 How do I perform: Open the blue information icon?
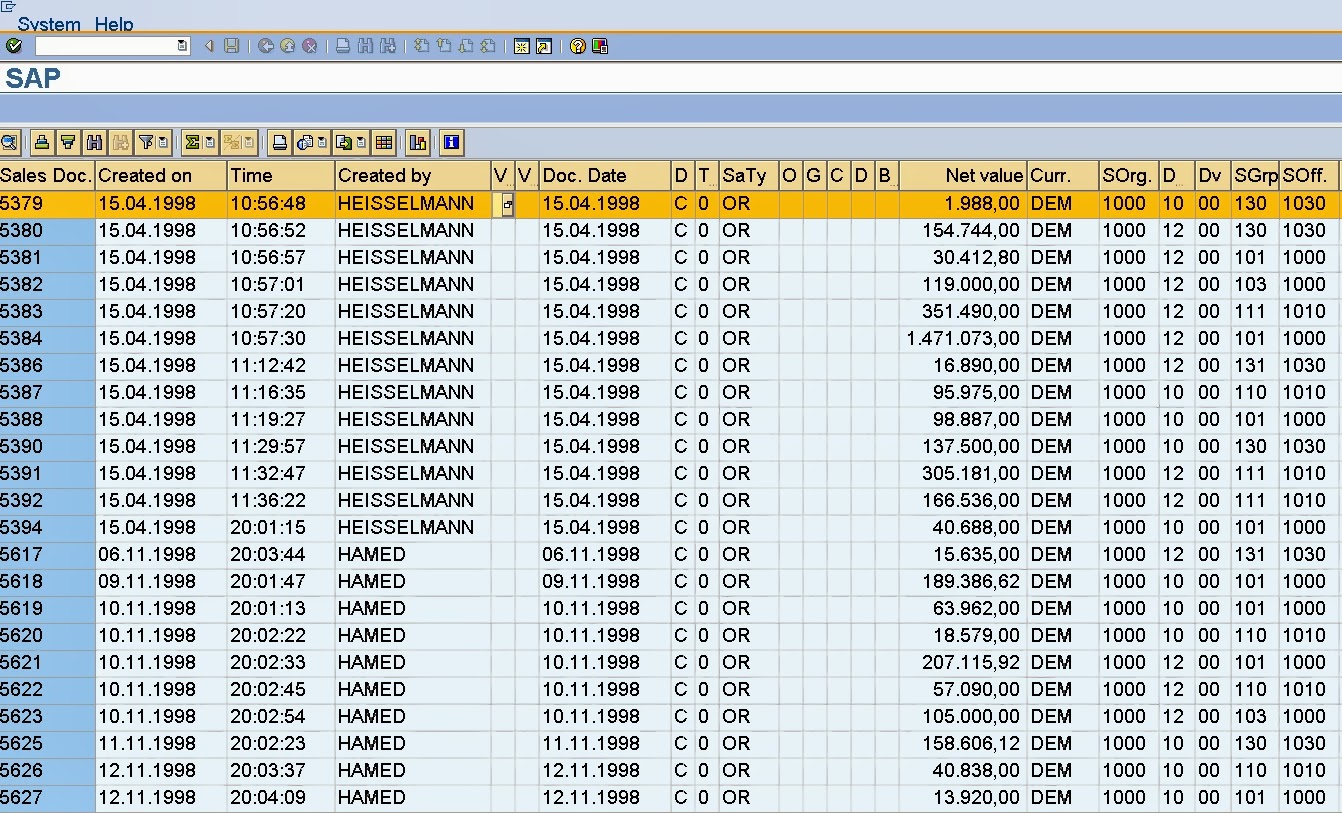click(451, 142)
